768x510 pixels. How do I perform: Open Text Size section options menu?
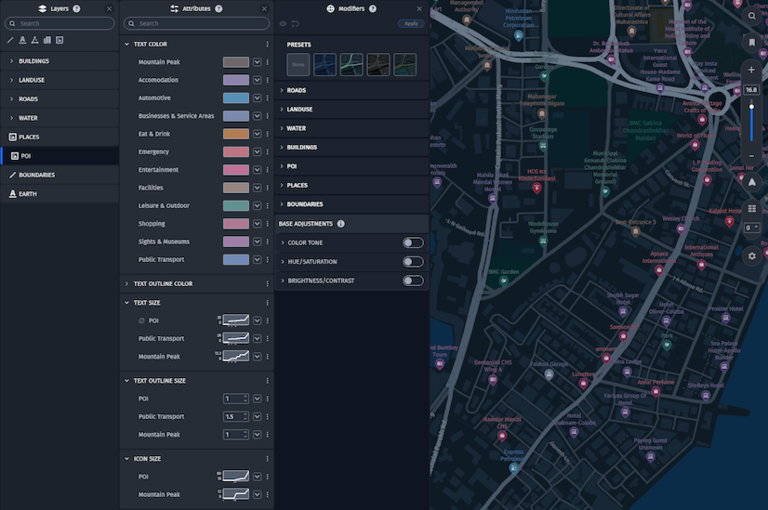click(x=267, y=303)
